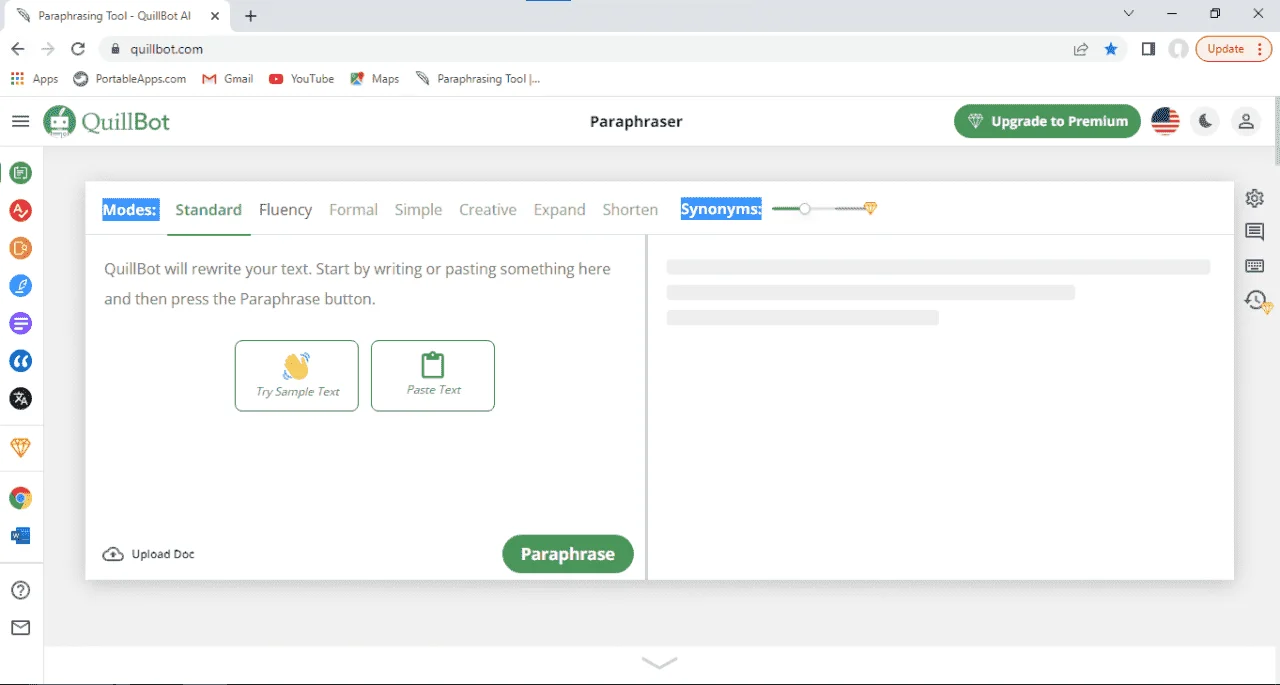Image resolution: width=1280 pixels, height=685 pixels.
Task: Open the YouTube bookmark
Action: click(x=302, y=79)
